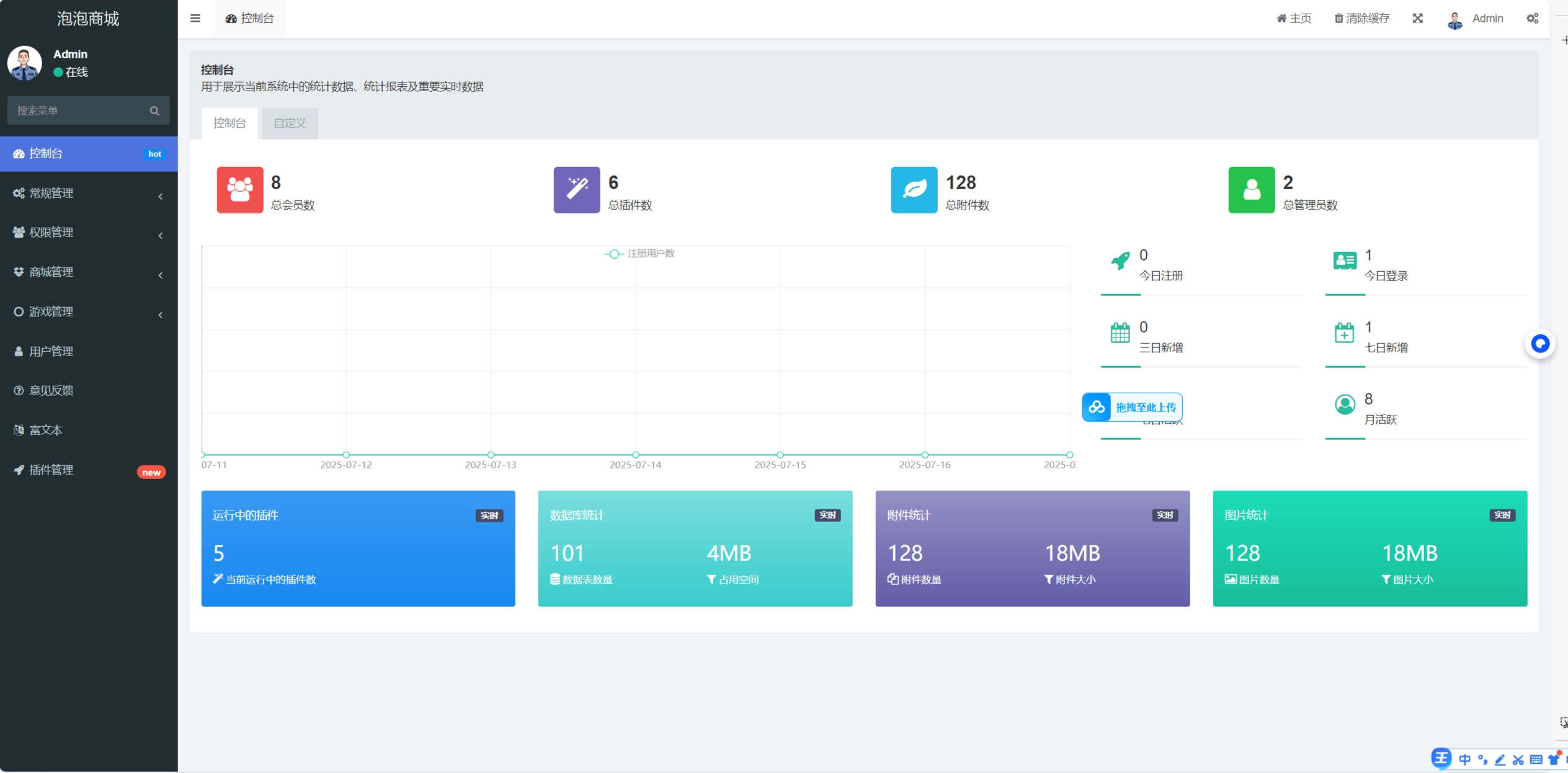Click the 权限管理 group icon
Screen dimensions: 1568x773
pyautogui.click(x=19, y=232)
